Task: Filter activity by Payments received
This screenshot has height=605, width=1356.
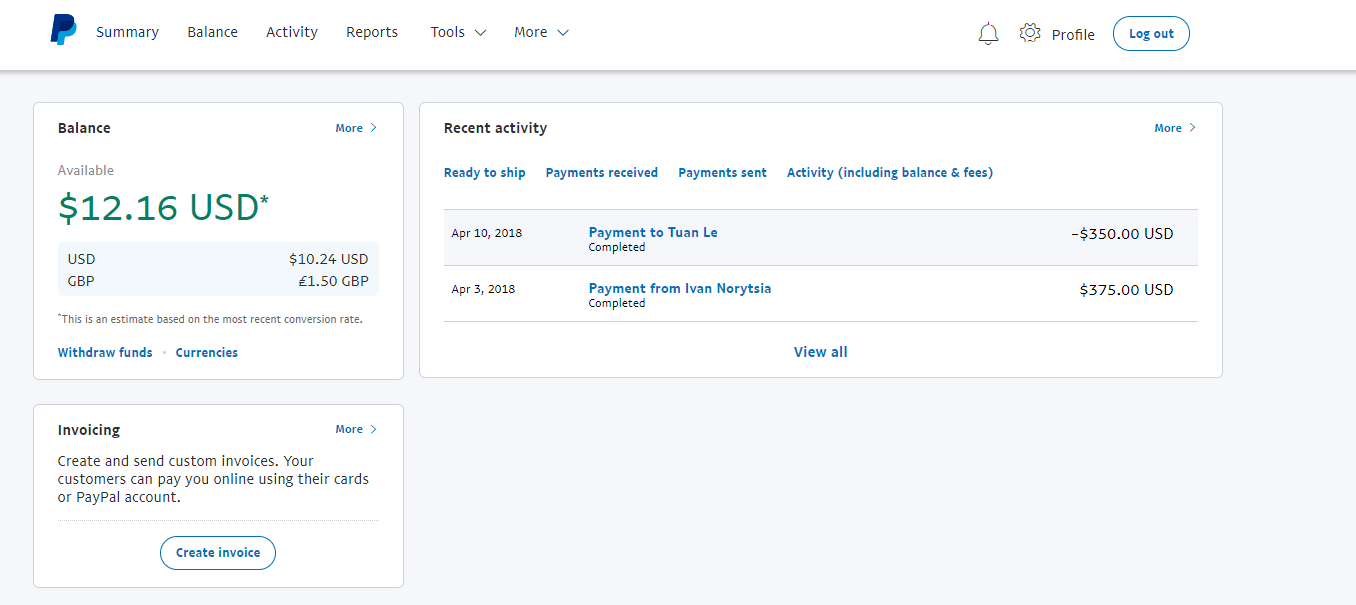Action: 602,173
